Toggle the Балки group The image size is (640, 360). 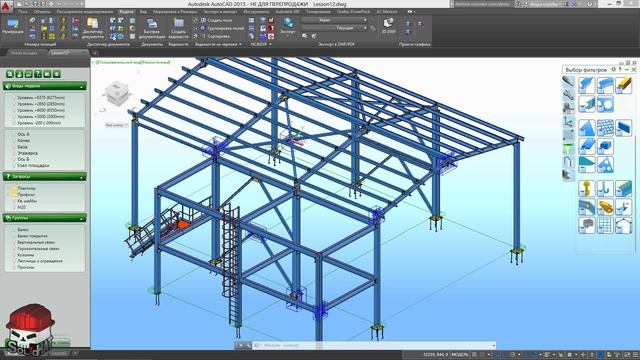[23, 230]
